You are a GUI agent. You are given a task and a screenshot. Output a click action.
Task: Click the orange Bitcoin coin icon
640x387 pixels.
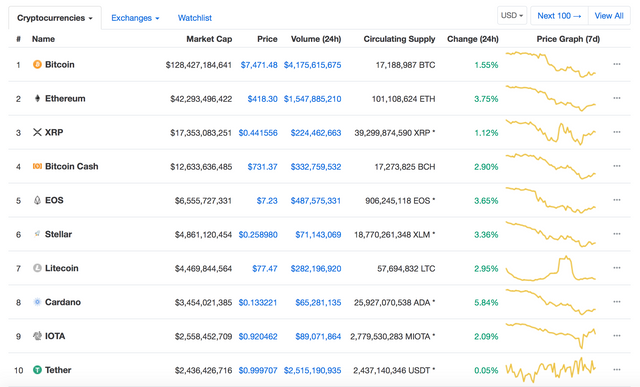(x=37, y=64)
